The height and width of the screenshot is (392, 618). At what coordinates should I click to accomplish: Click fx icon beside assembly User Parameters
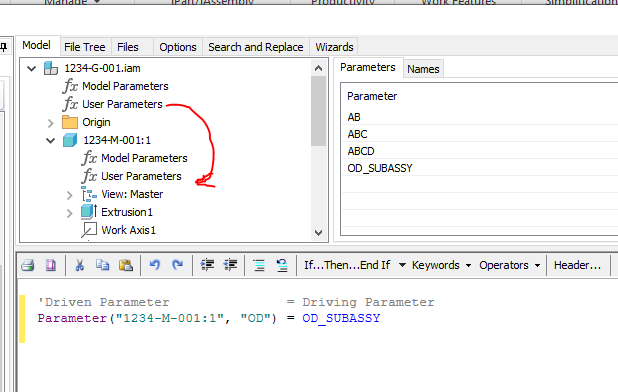(70, 104)
